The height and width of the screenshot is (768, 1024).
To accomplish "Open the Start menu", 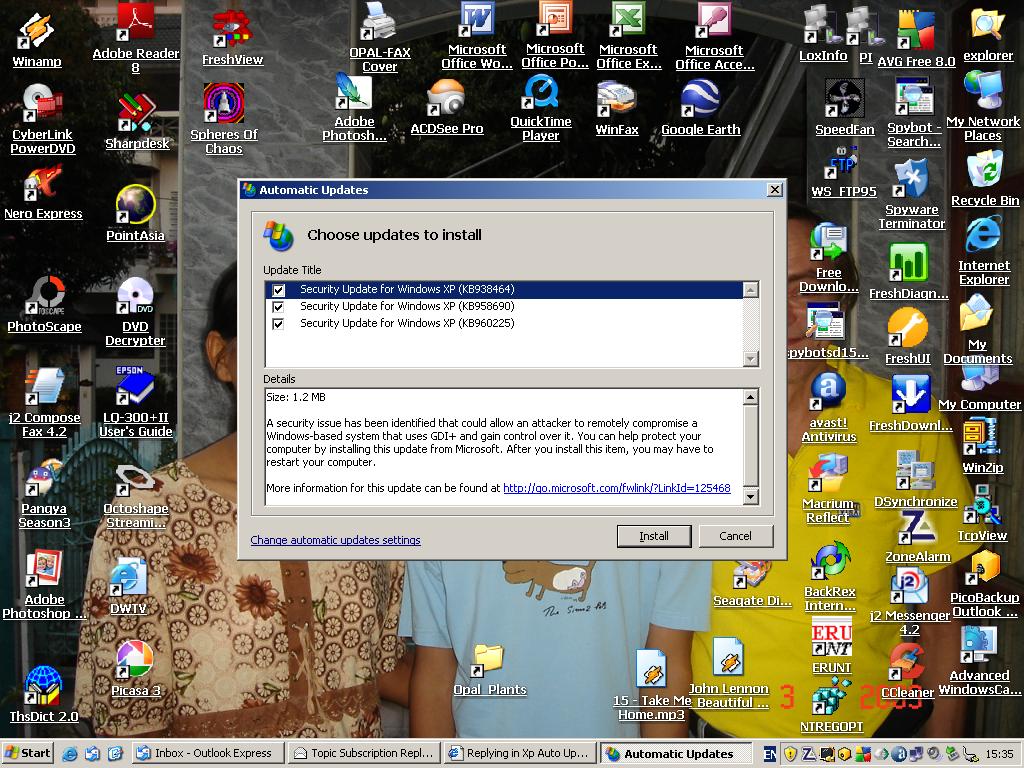I will point(27,754).
